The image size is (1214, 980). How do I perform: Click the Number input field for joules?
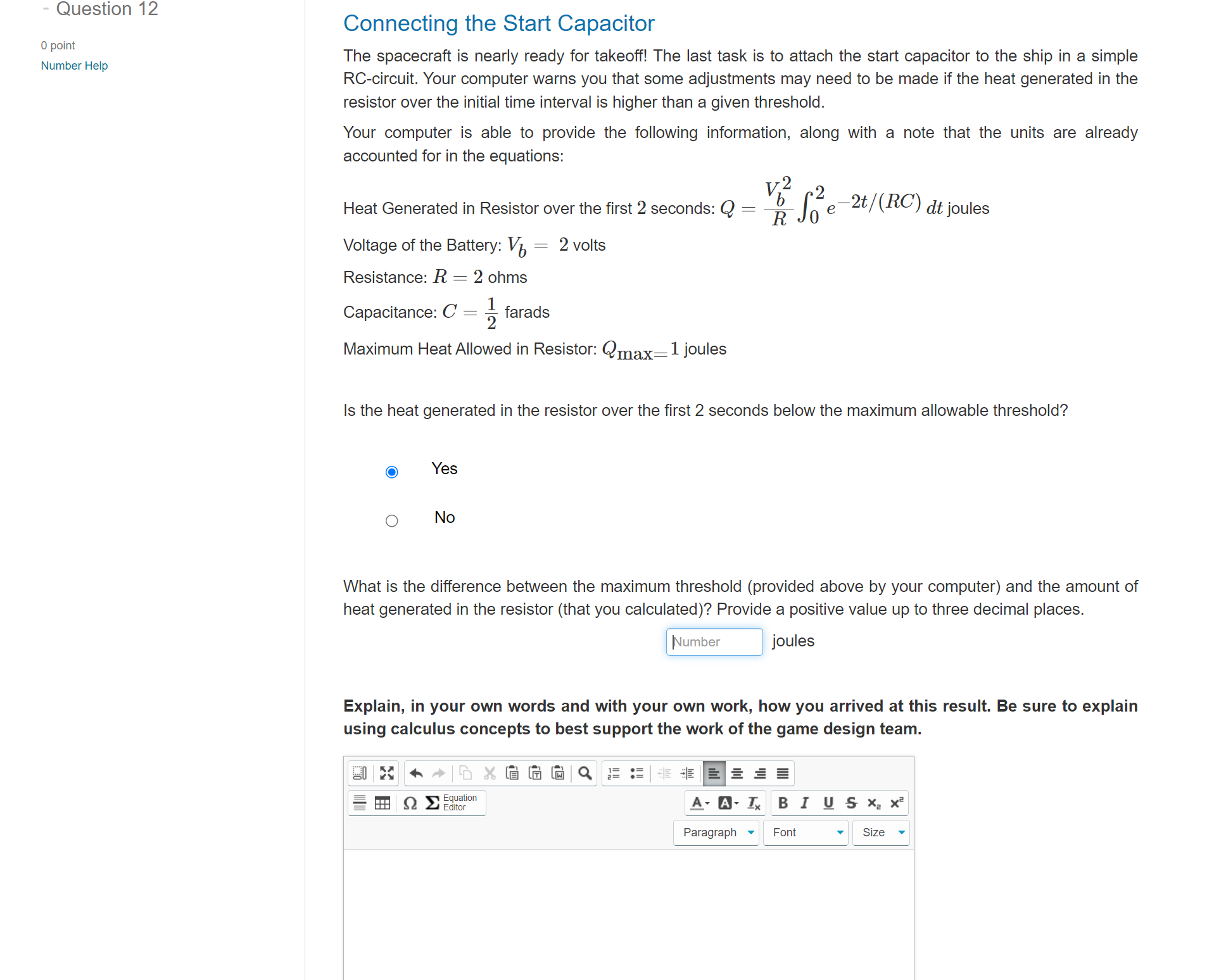pyautogui.click(x=714, y=642)
